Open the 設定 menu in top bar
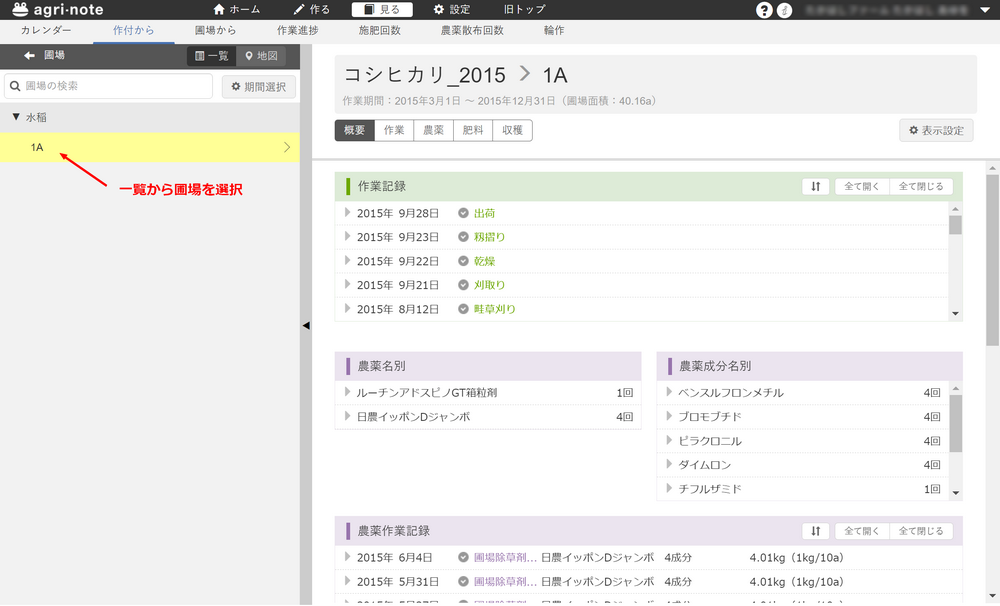Screen dimensions: 1000x606 point(451,10)
